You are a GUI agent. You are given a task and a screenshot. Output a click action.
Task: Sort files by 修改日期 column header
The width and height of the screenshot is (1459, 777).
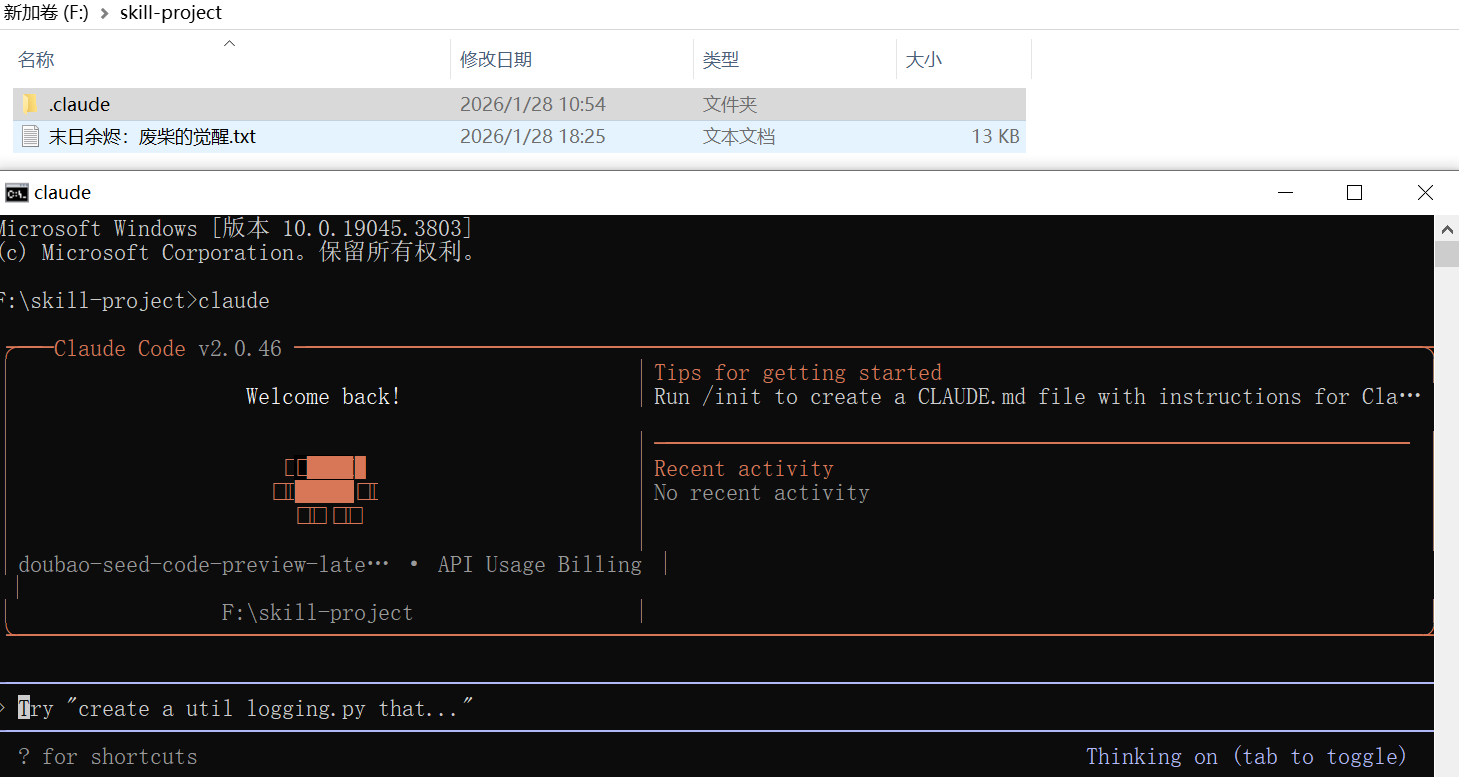496,60
